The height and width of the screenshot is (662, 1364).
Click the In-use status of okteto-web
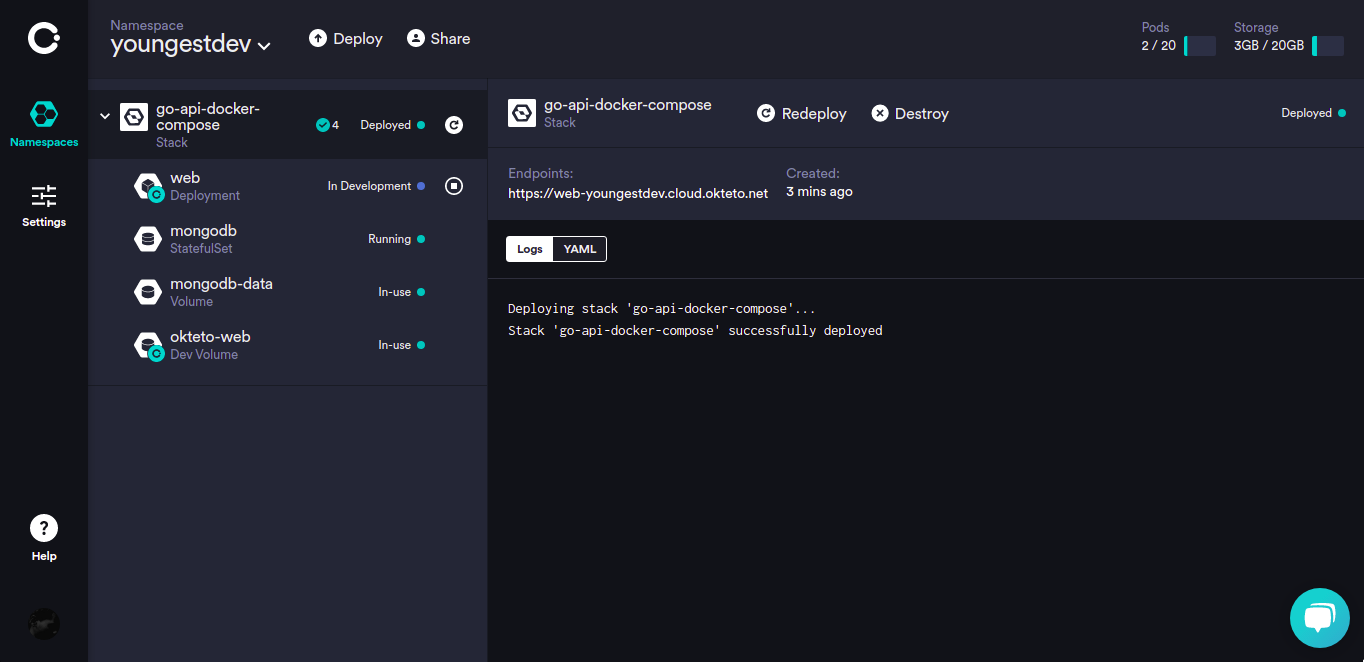[x=395, y=345]
